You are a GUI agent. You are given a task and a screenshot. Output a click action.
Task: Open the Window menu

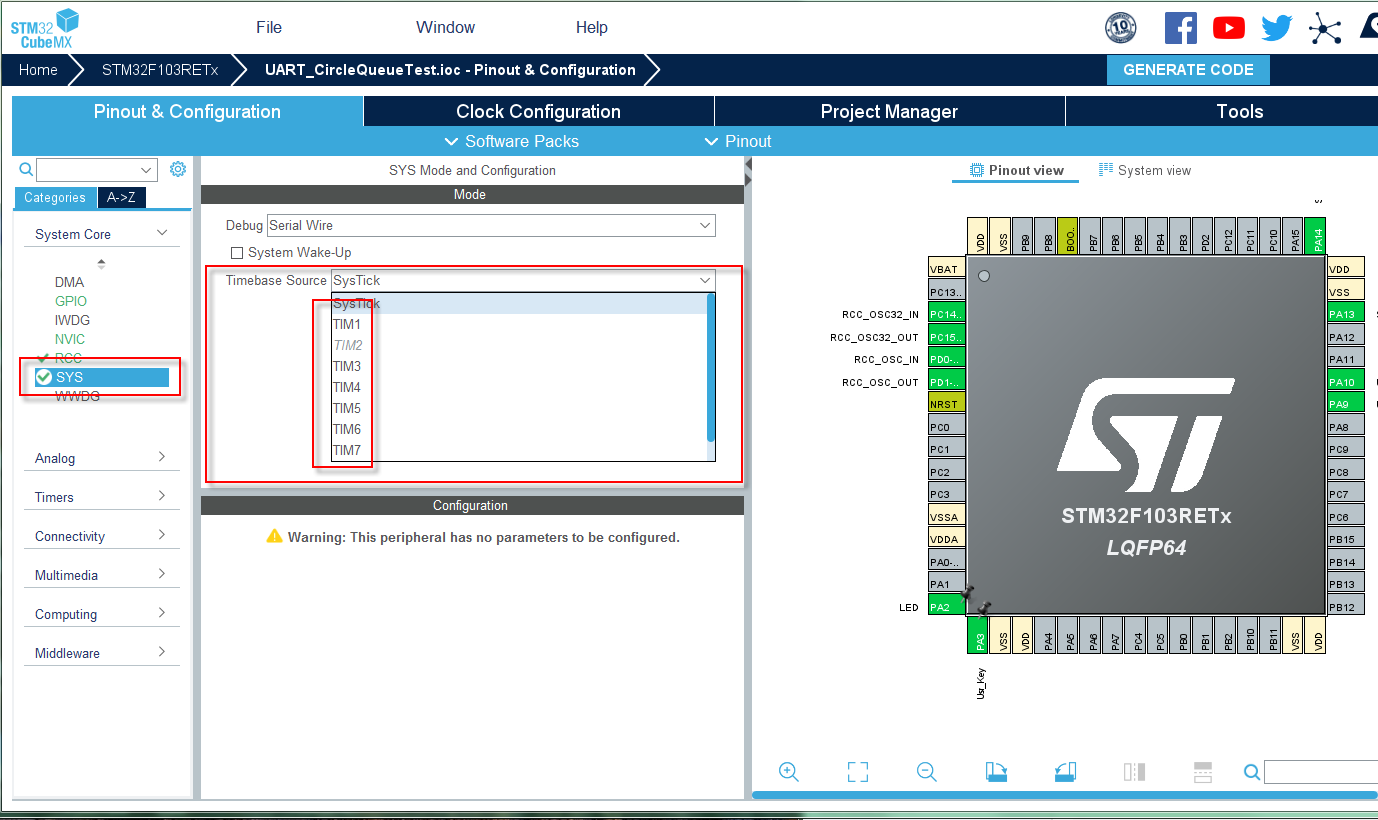point(446,28)
